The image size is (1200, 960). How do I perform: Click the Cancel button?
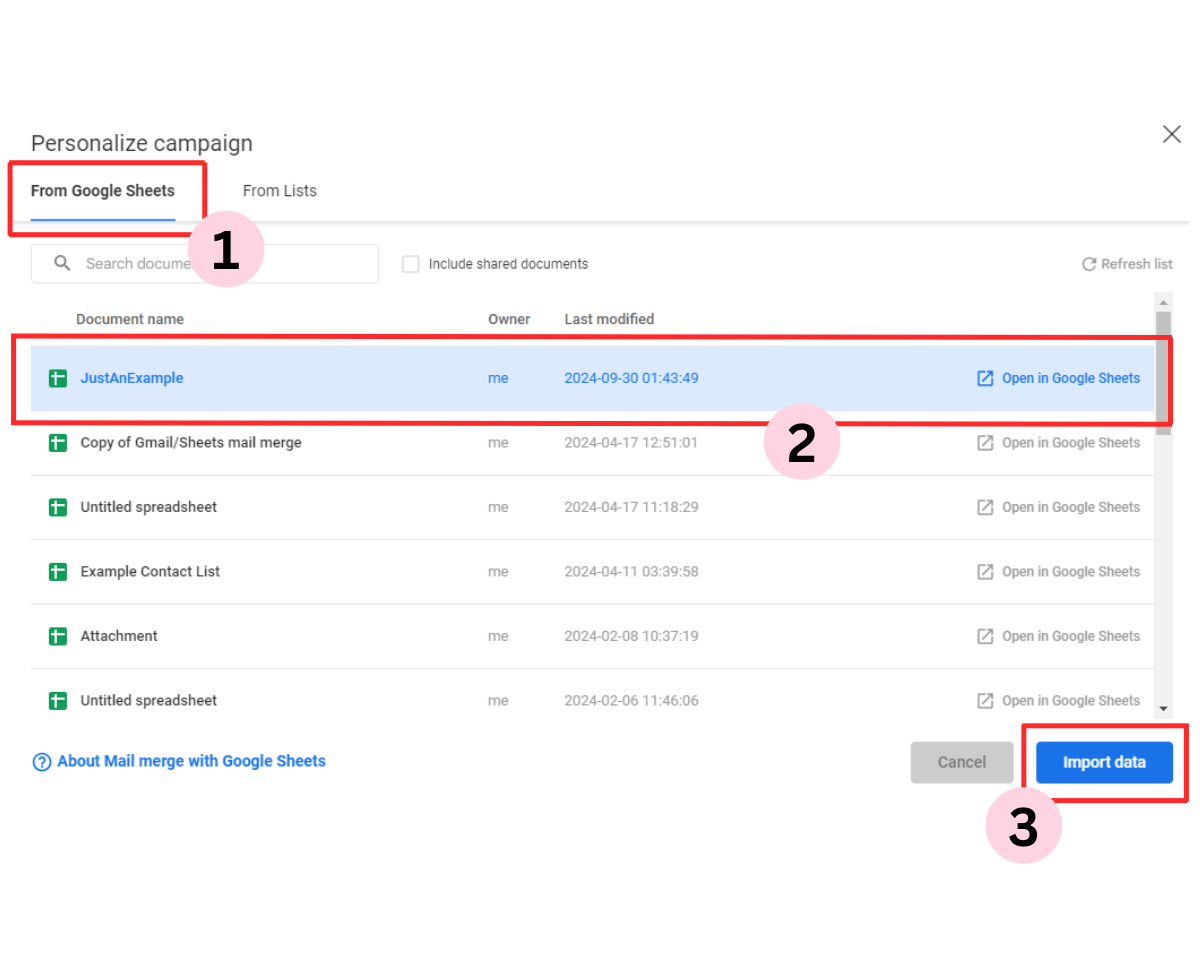click(x=962, y=762)
